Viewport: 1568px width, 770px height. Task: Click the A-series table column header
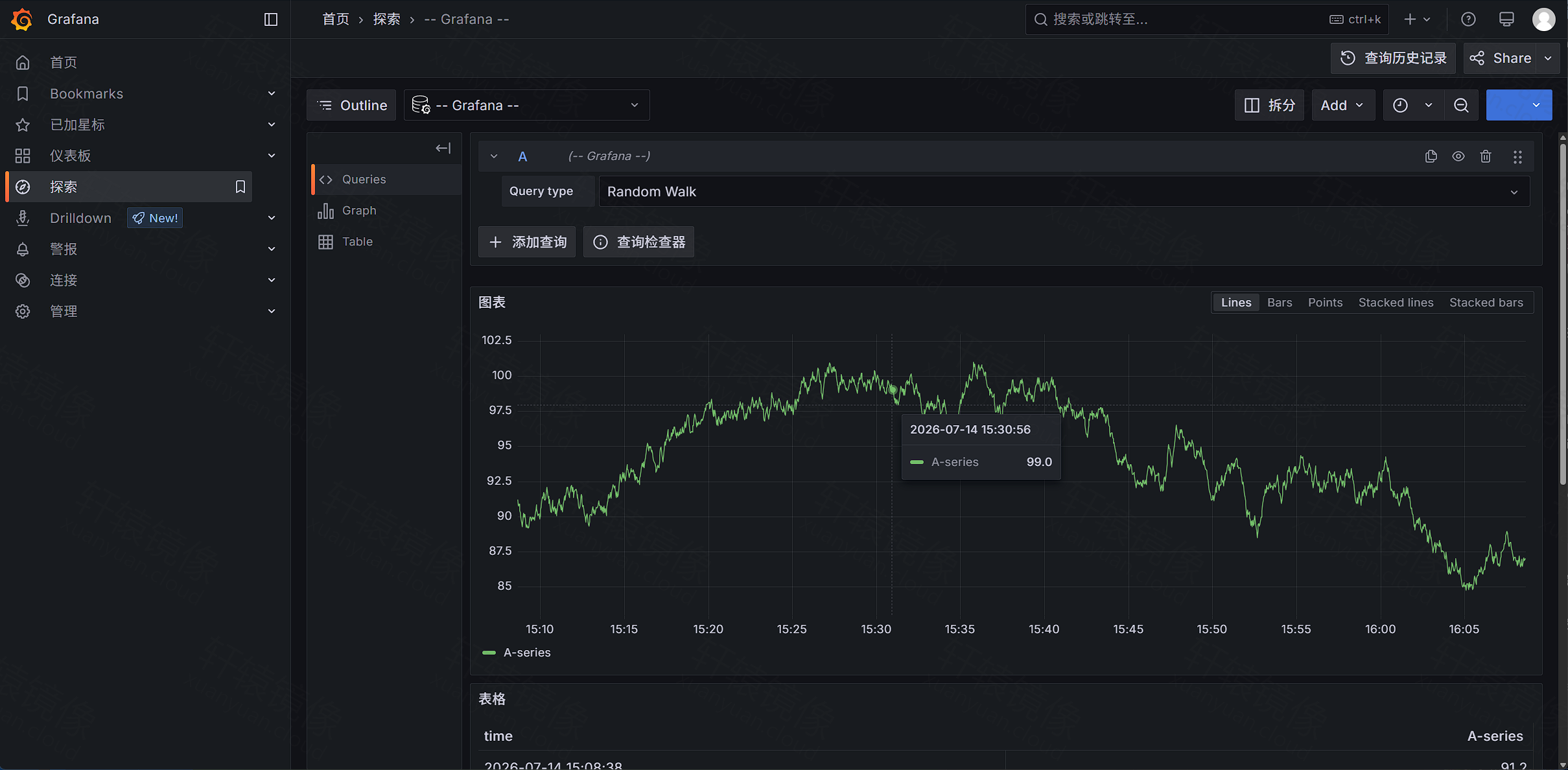[1495, 736]
